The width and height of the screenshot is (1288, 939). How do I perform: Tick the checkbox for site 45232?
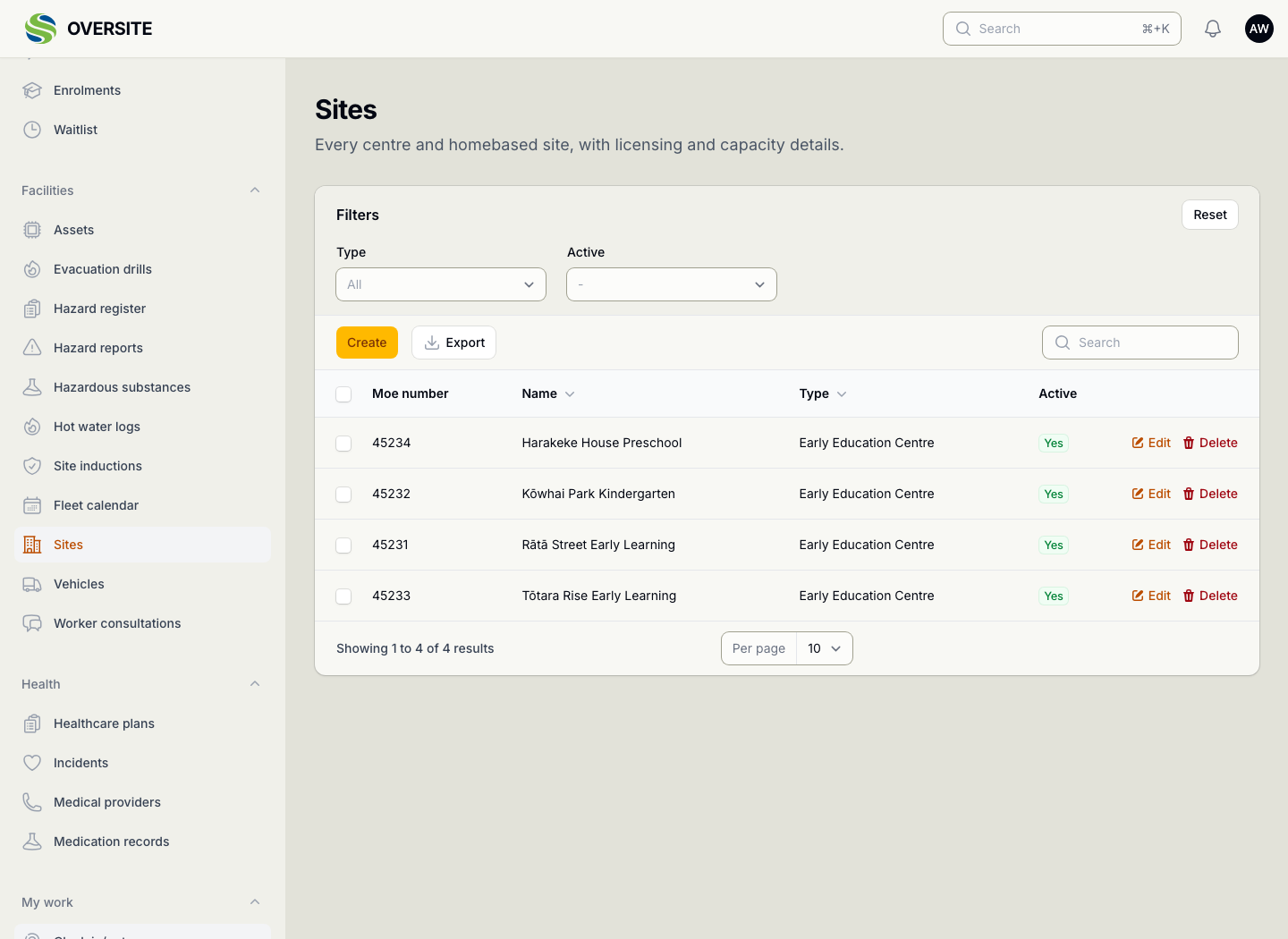tap(343, 495)
